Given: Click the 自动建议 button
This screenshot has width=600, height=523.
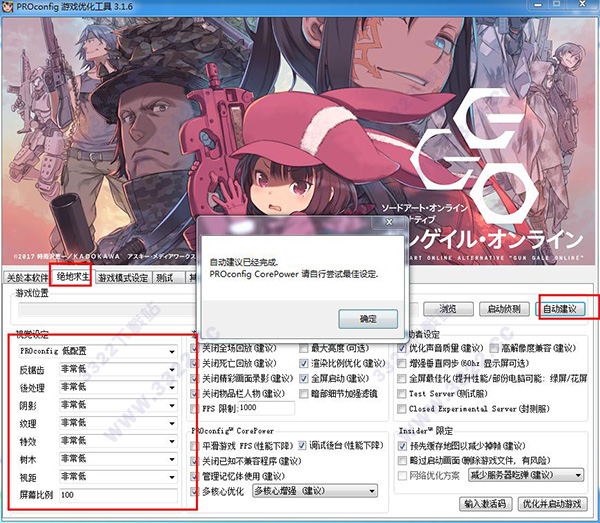Looking at the screenshot, I should [560, 309].
